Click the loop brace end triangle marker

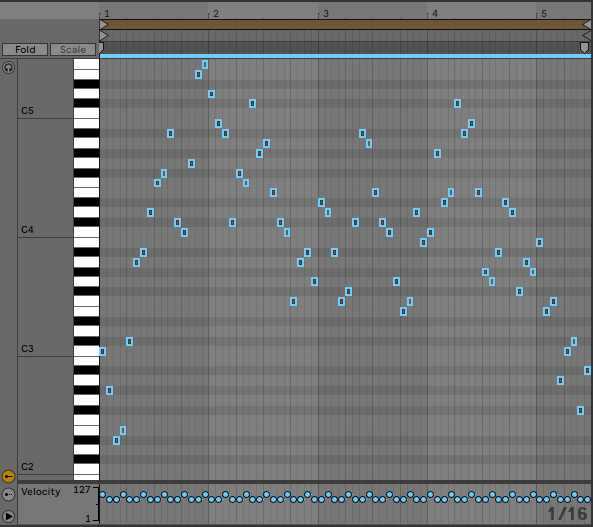(587, 25)
